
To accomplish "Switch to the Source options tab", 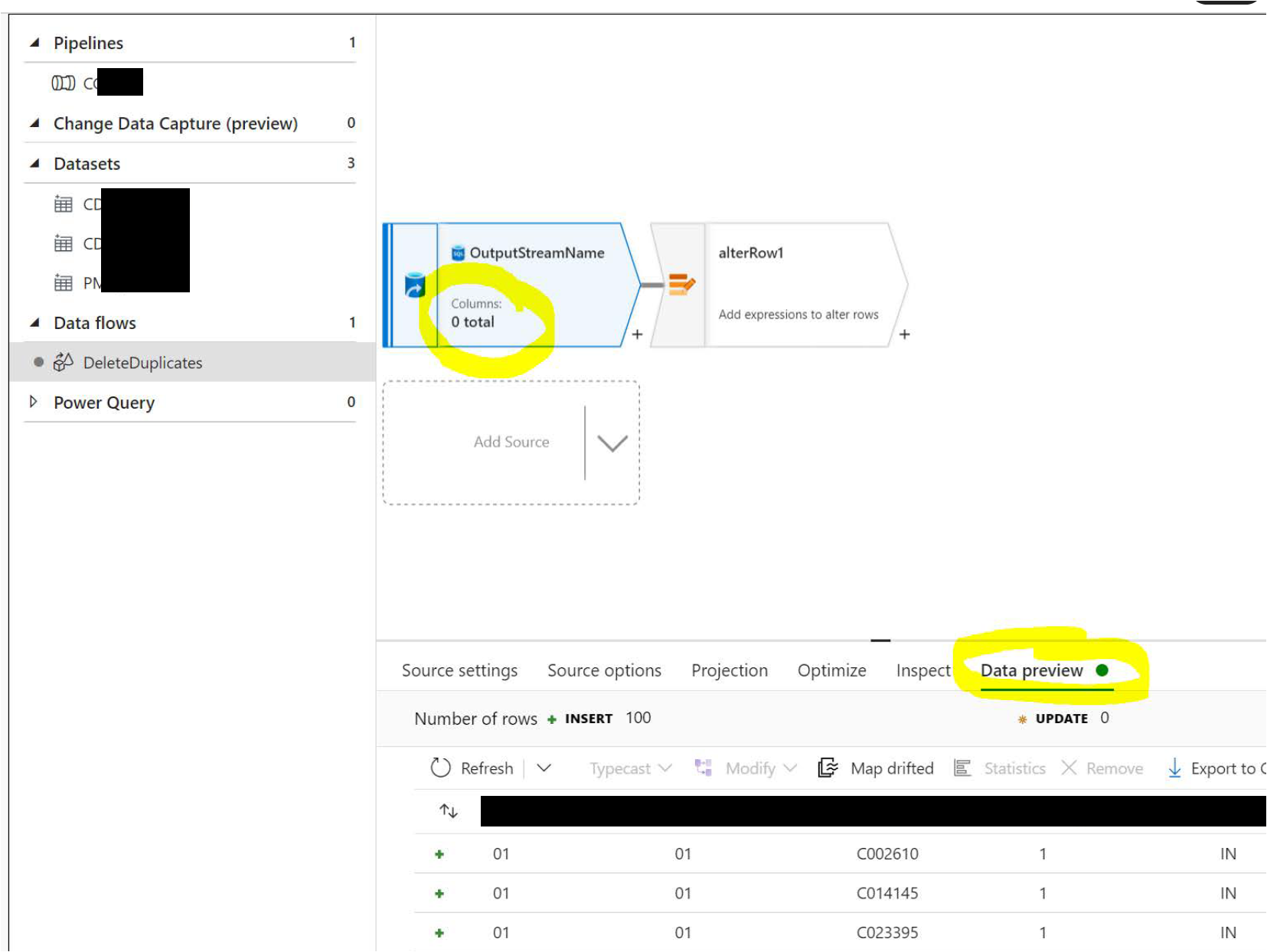I will tap(603, 670).
